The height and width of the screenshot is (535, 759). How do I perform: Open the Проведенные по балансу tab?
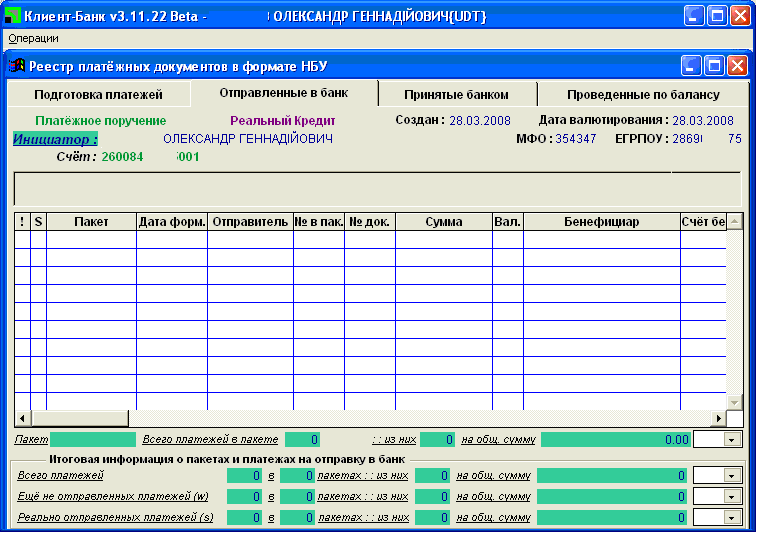(x=643, y=95)
